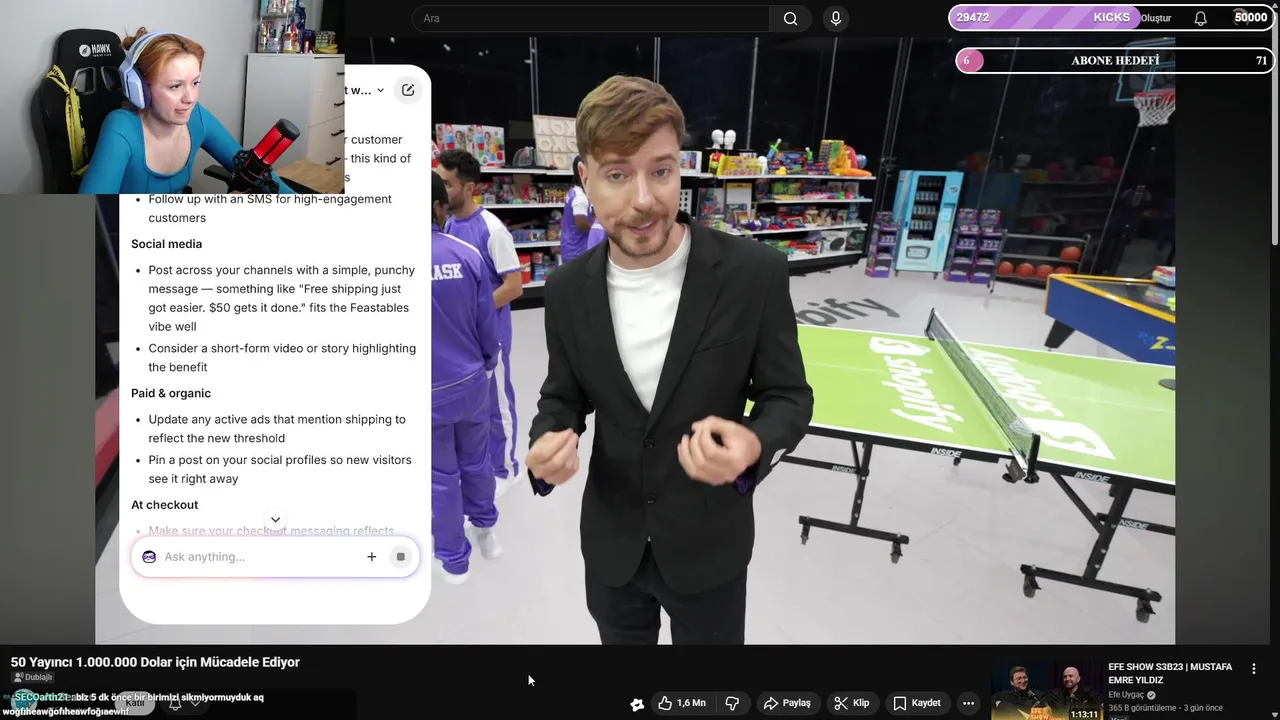
Task: Open the notifications bell in top bar
Action: click(x=1200, y=18)
